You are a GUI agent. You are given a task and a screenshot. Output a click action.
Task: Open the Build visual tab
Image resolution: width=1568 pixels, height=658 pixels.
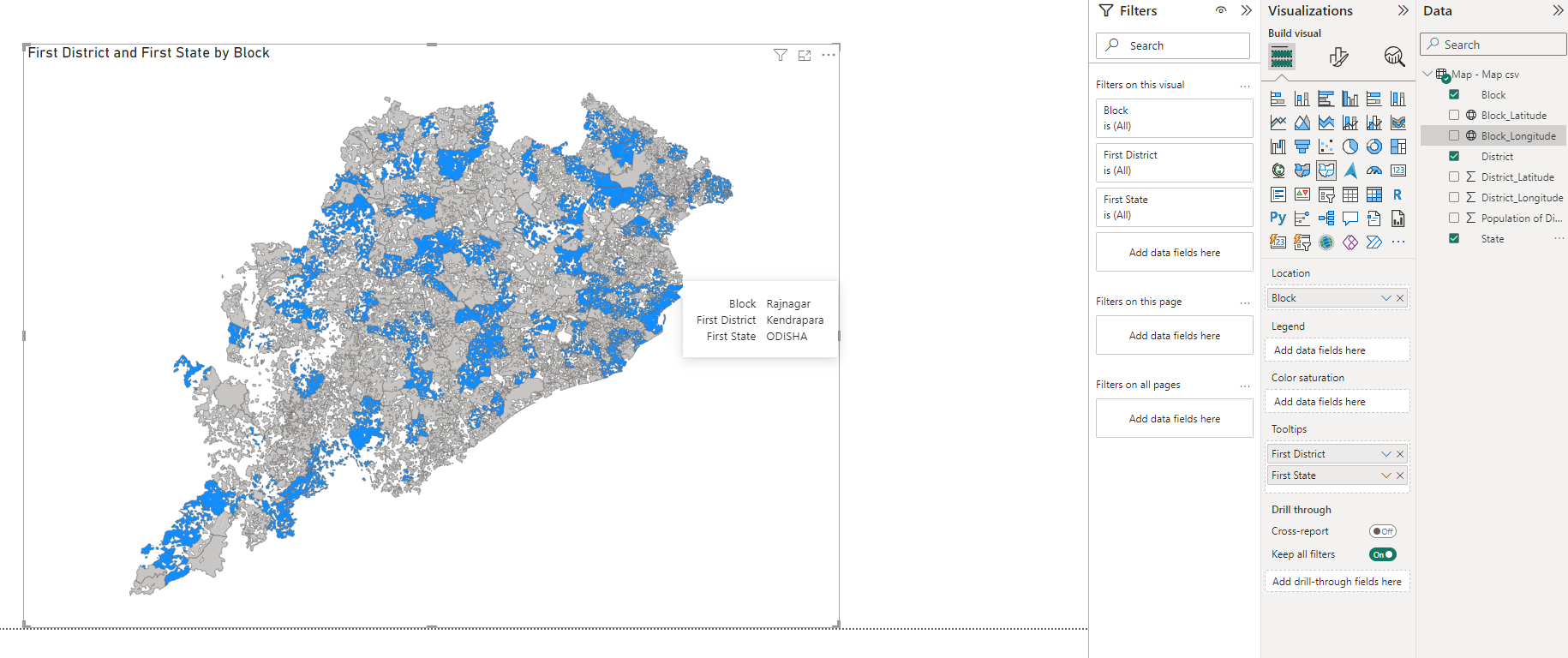pos(1282,57)
